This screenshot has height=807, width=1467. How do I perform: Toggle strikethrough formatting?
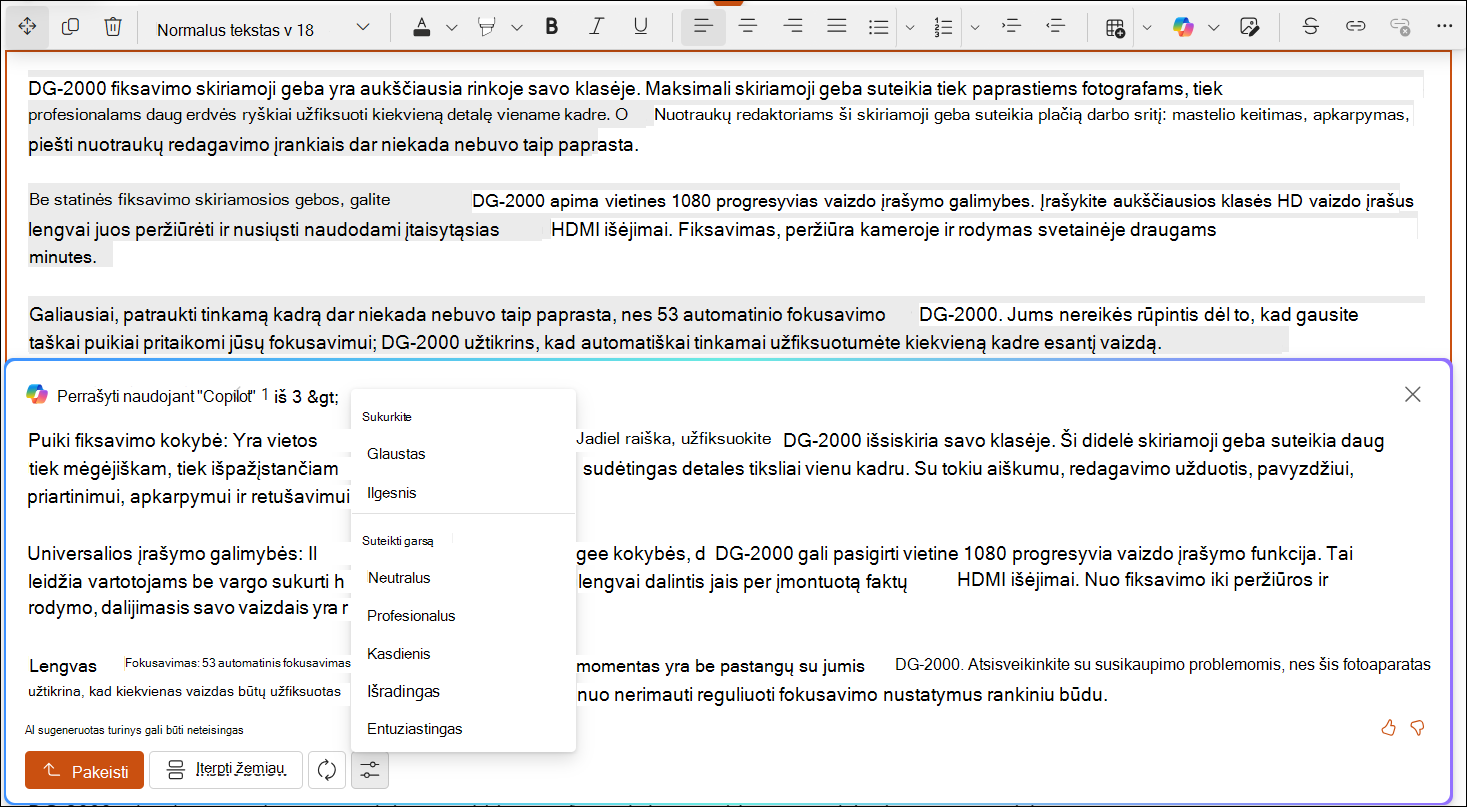pos(1310,27)
